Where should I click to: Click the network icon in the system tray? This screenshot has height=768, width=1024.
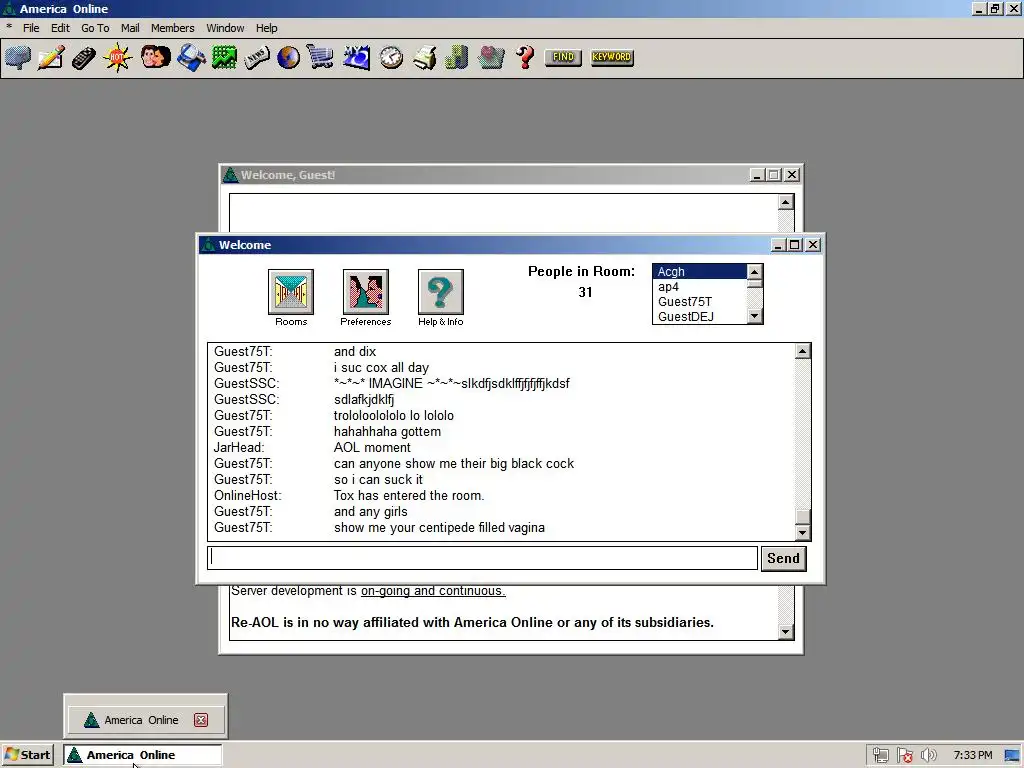point(880,756)
